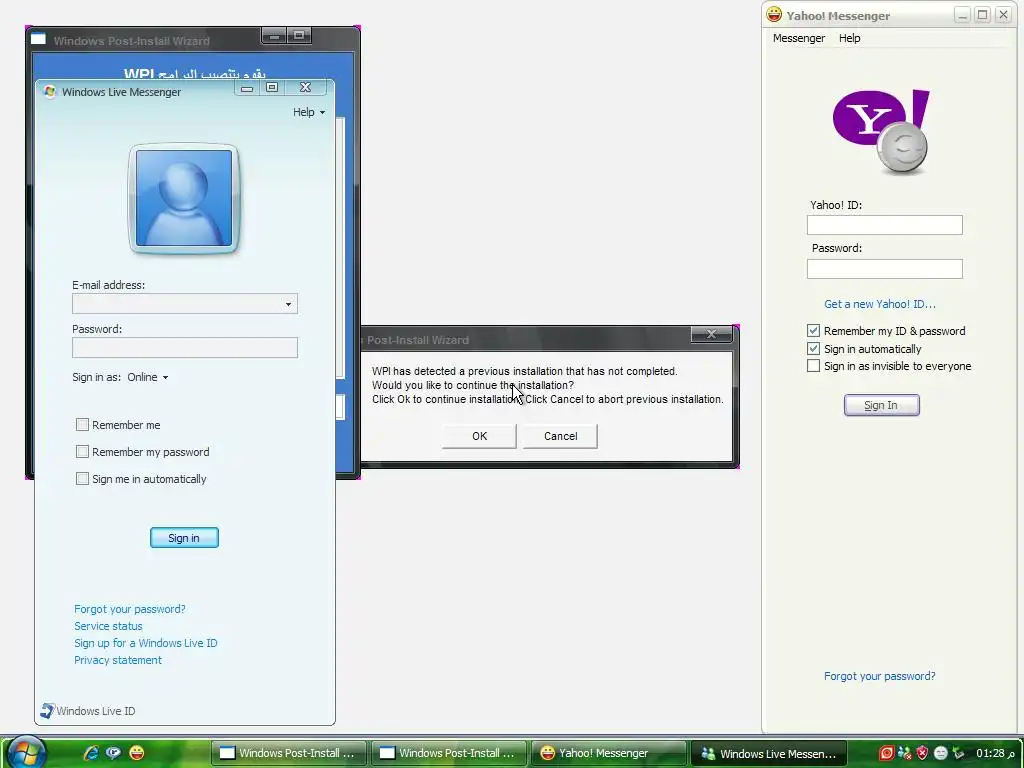
Task: Open Sign up for a Windows Live ID link
Action: (x=146, y=643)
